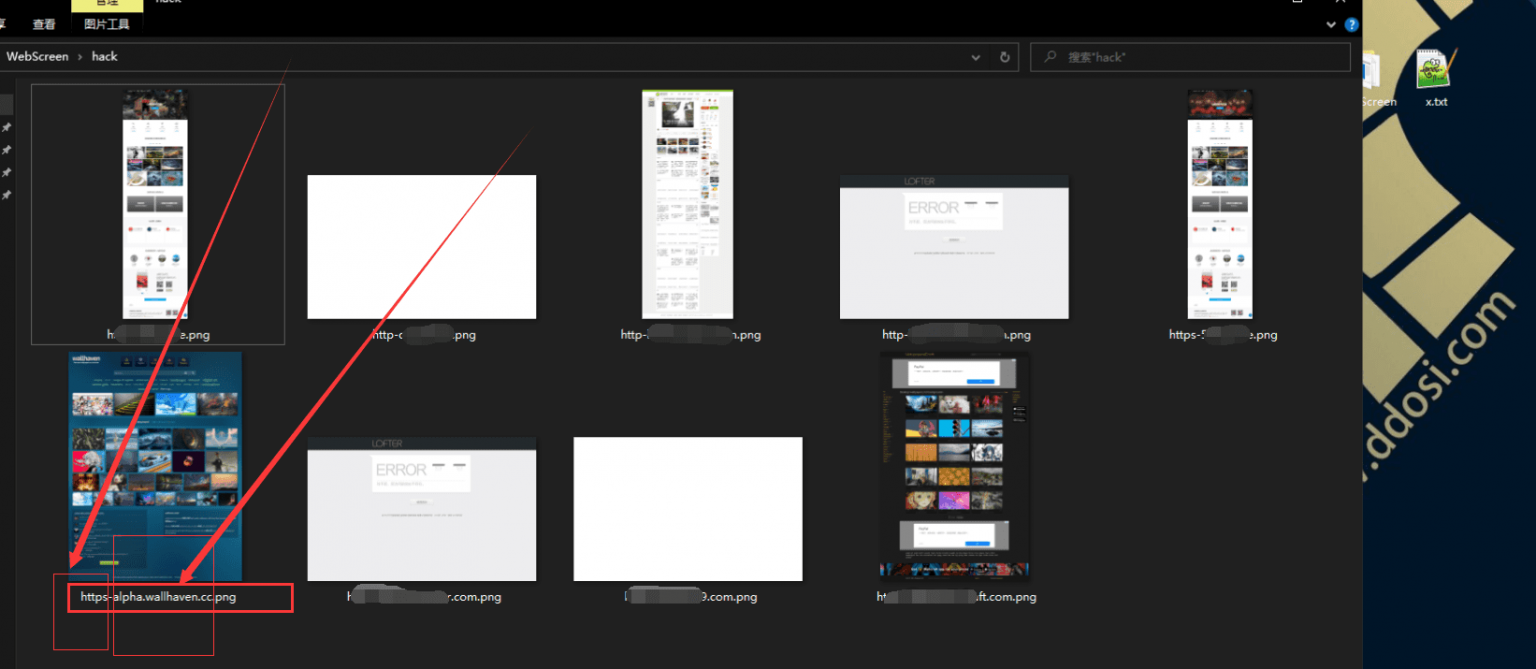
Task: Click the hack breadcrumb folder segment
Action: pyautogui.click(x=104, y=57)
